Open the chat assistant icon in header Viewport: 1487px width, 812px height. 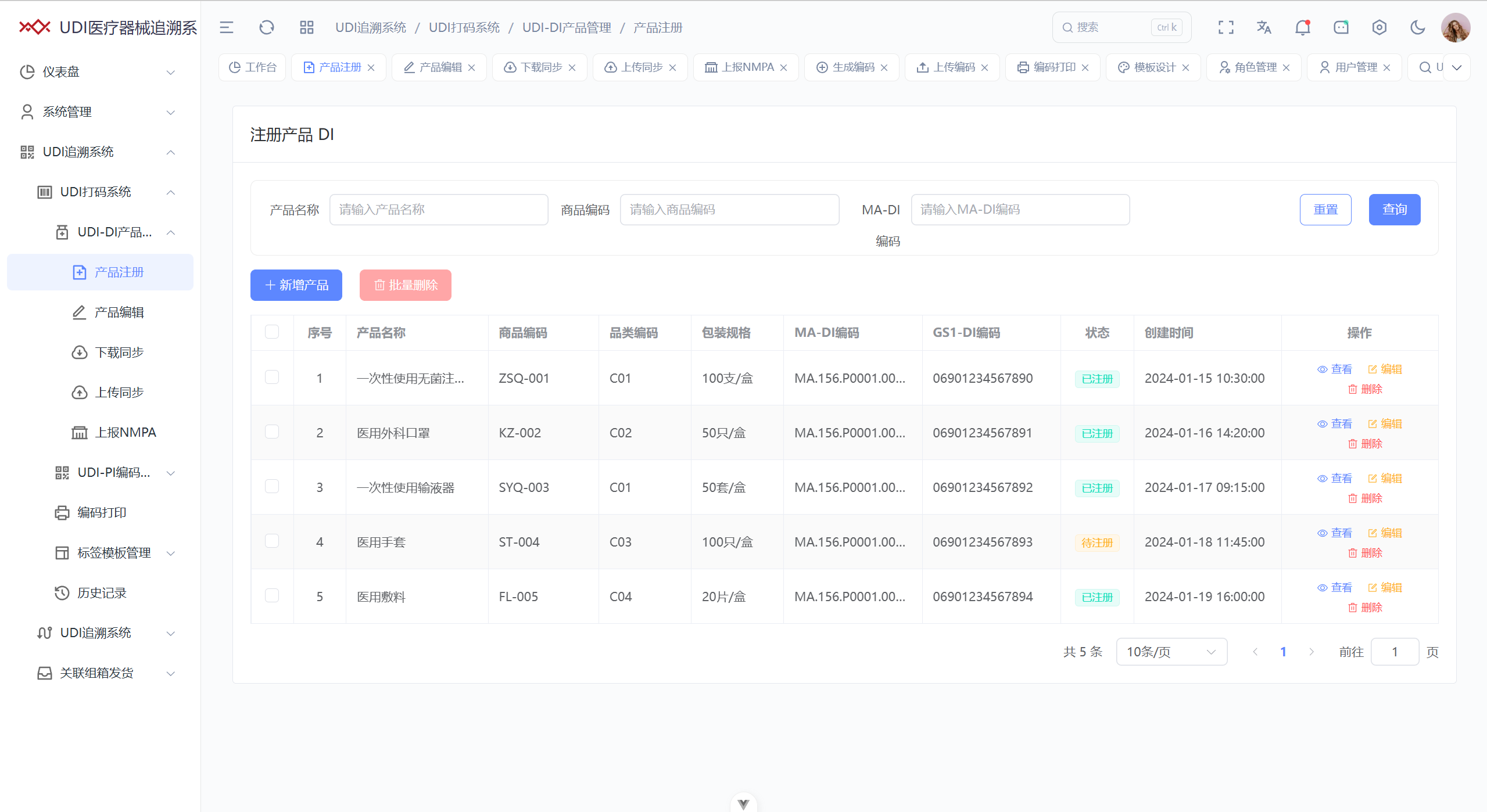point(1341,27)
